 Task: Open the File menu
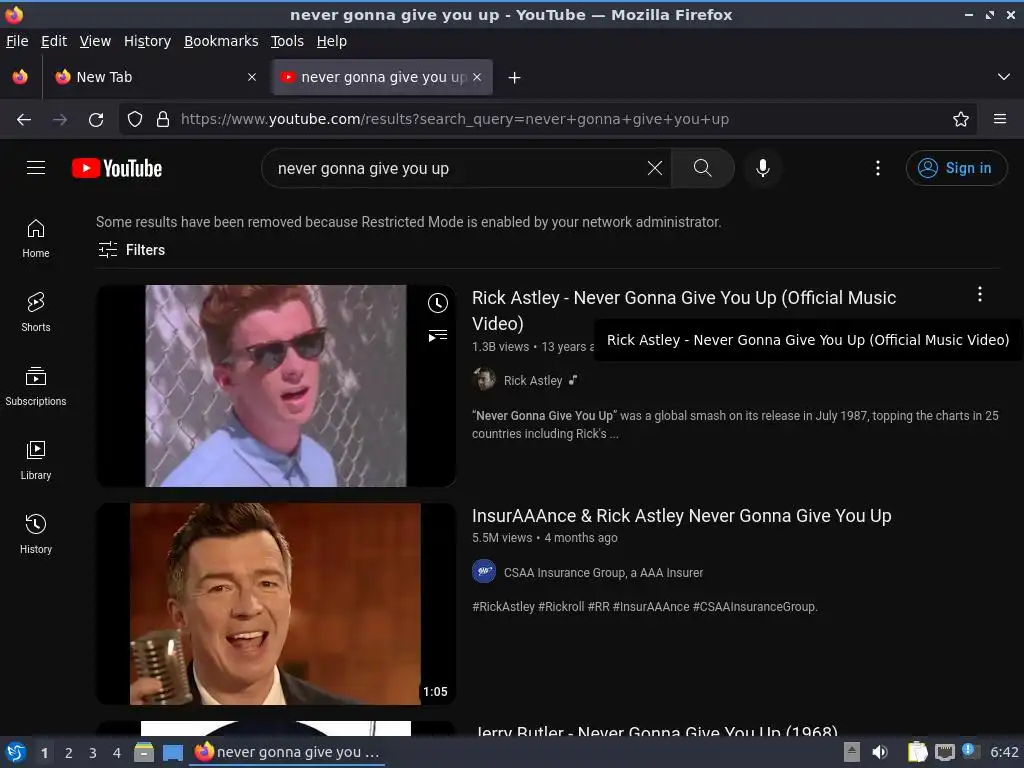[x=17, y=41]
